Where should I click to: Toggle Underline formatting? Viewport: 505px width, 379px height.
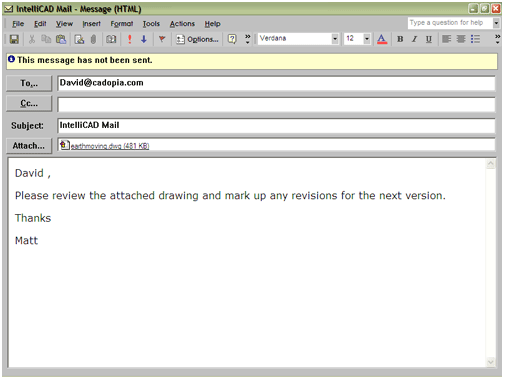pyautogui.click(x=429, y=39)
